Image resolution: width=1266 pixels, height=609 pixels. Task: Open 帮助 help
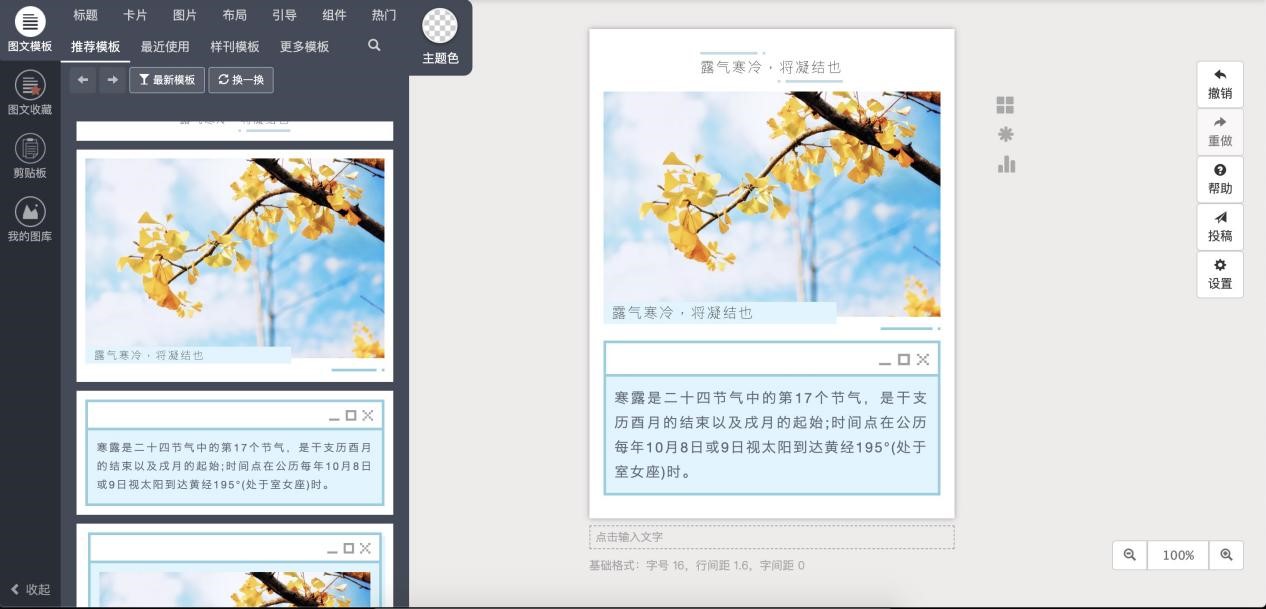(1220, 179)
